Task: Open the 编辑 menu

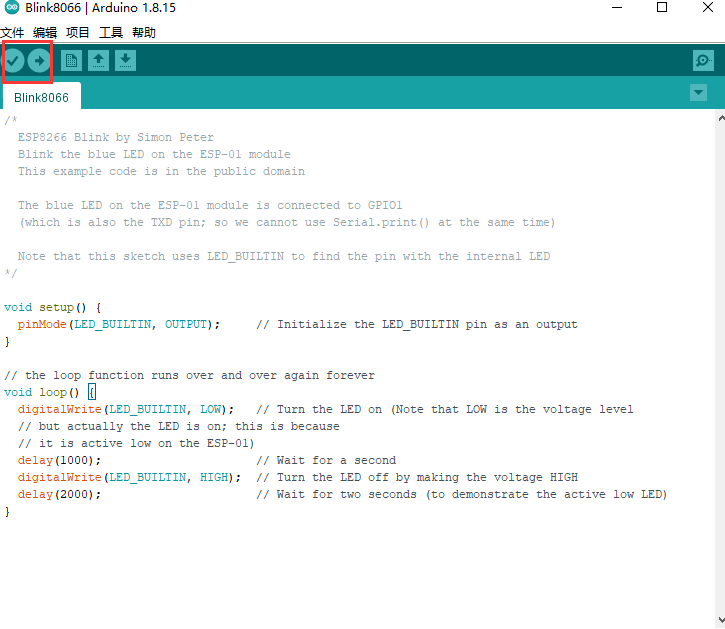Action: click(x=45, y=33)
